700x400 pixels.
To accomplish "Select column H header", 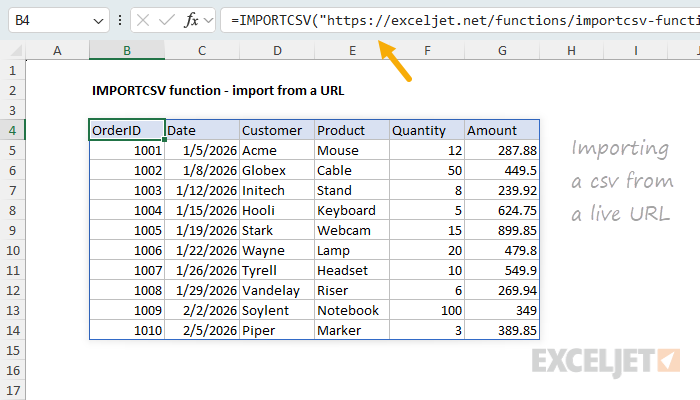I will [x=571, y=50].
